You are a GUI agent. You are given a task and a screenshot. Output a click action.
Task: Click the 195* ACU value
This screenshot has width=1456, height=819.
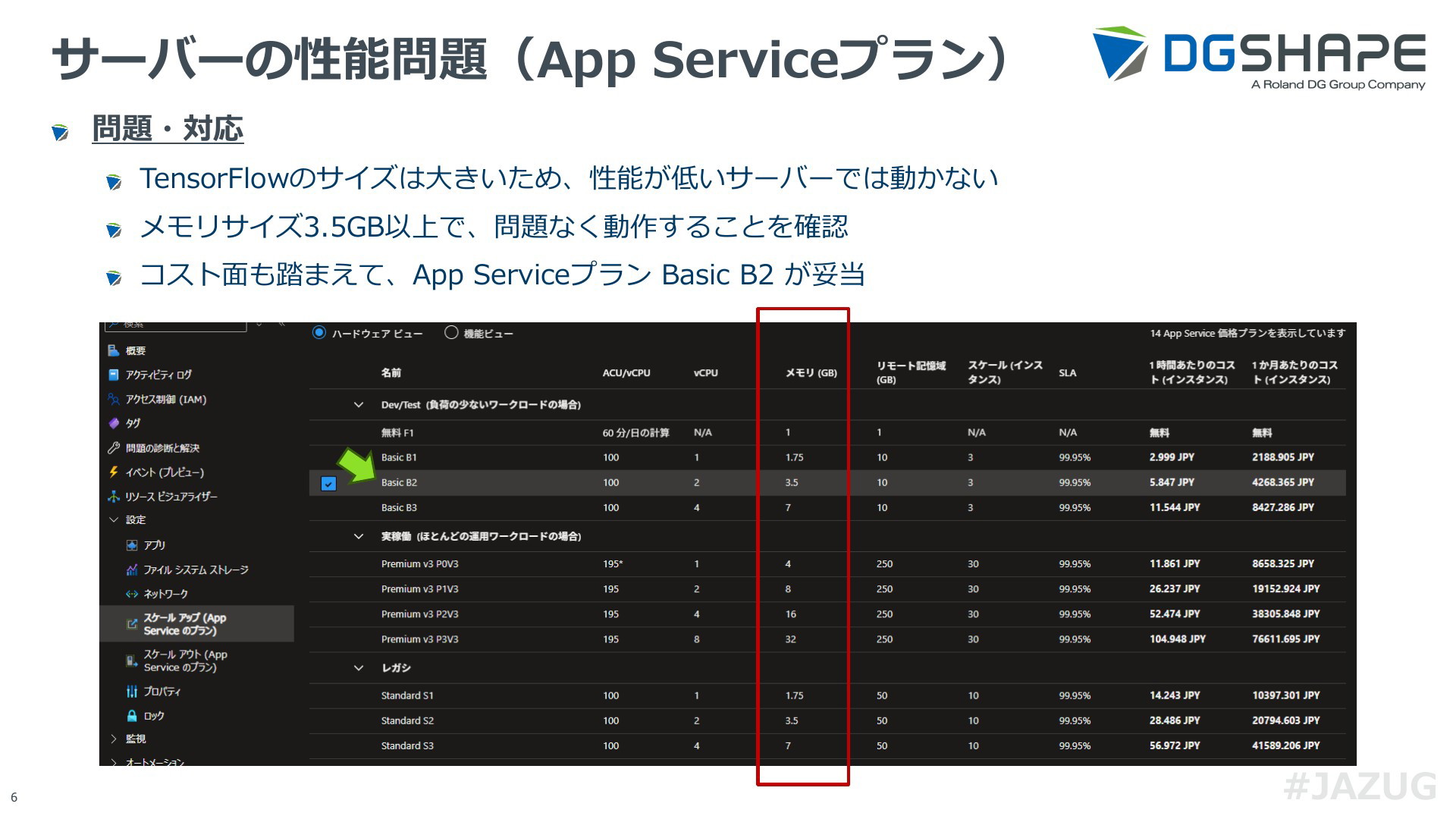tap(613, 563)
